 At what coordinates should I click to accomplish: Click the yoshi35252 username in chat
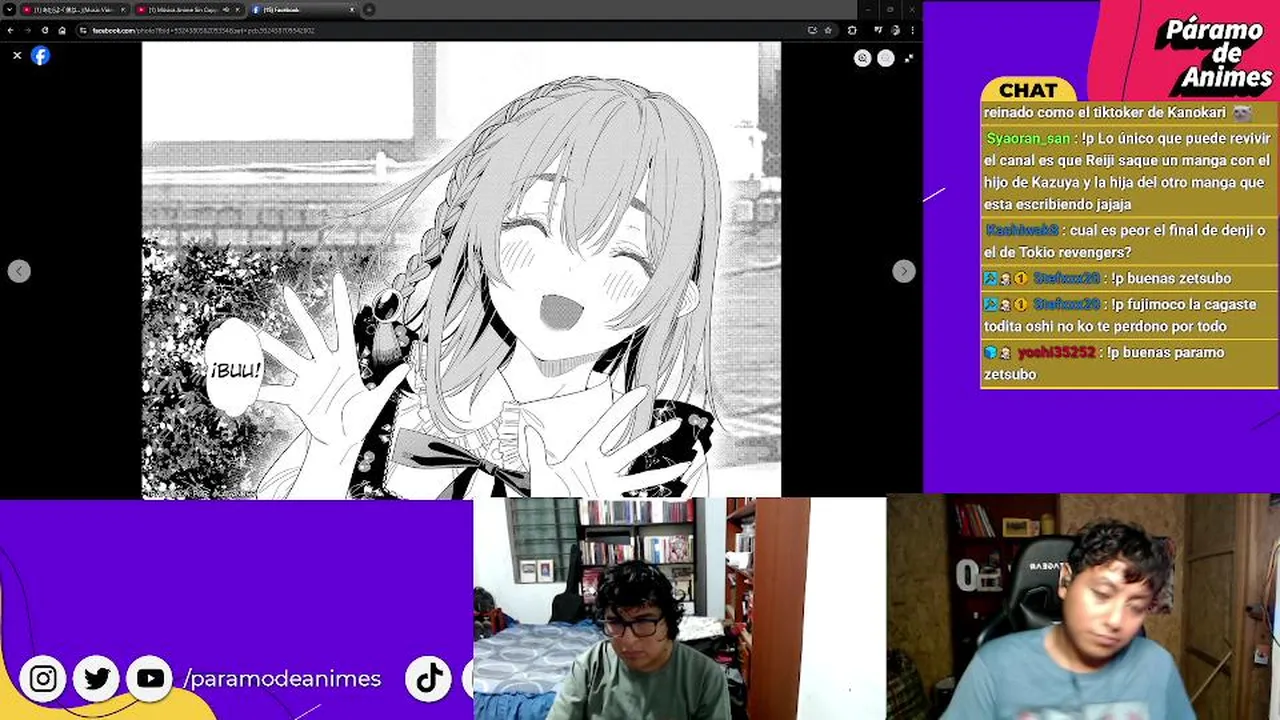pyautogui.click(x=1057, y=353)
